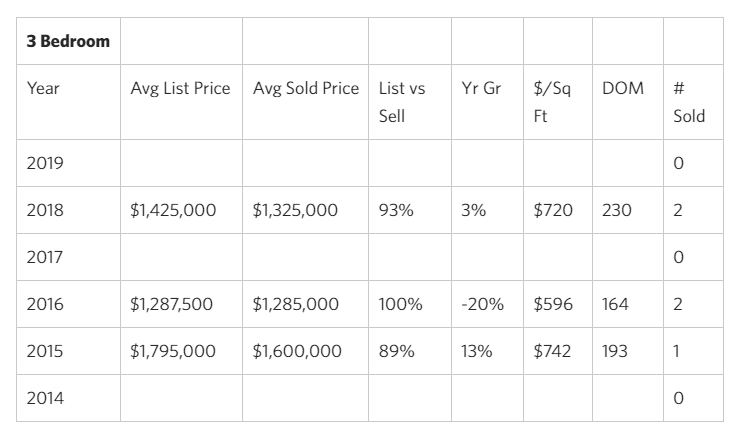
Task: Select the 2017 year cell
Action: [x=45, y=257]
